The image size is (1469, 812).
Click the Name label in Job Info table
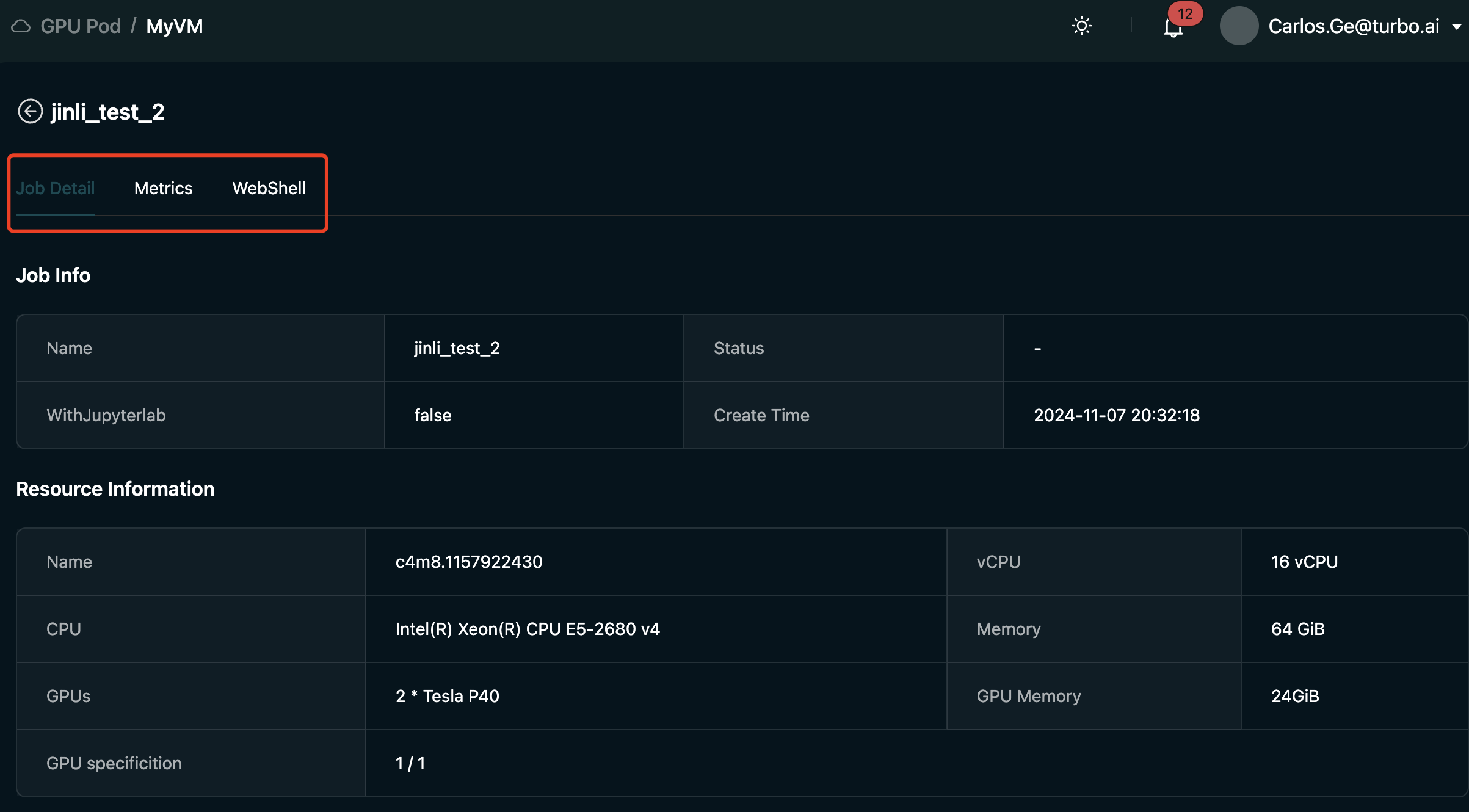[x=70, y=348]
